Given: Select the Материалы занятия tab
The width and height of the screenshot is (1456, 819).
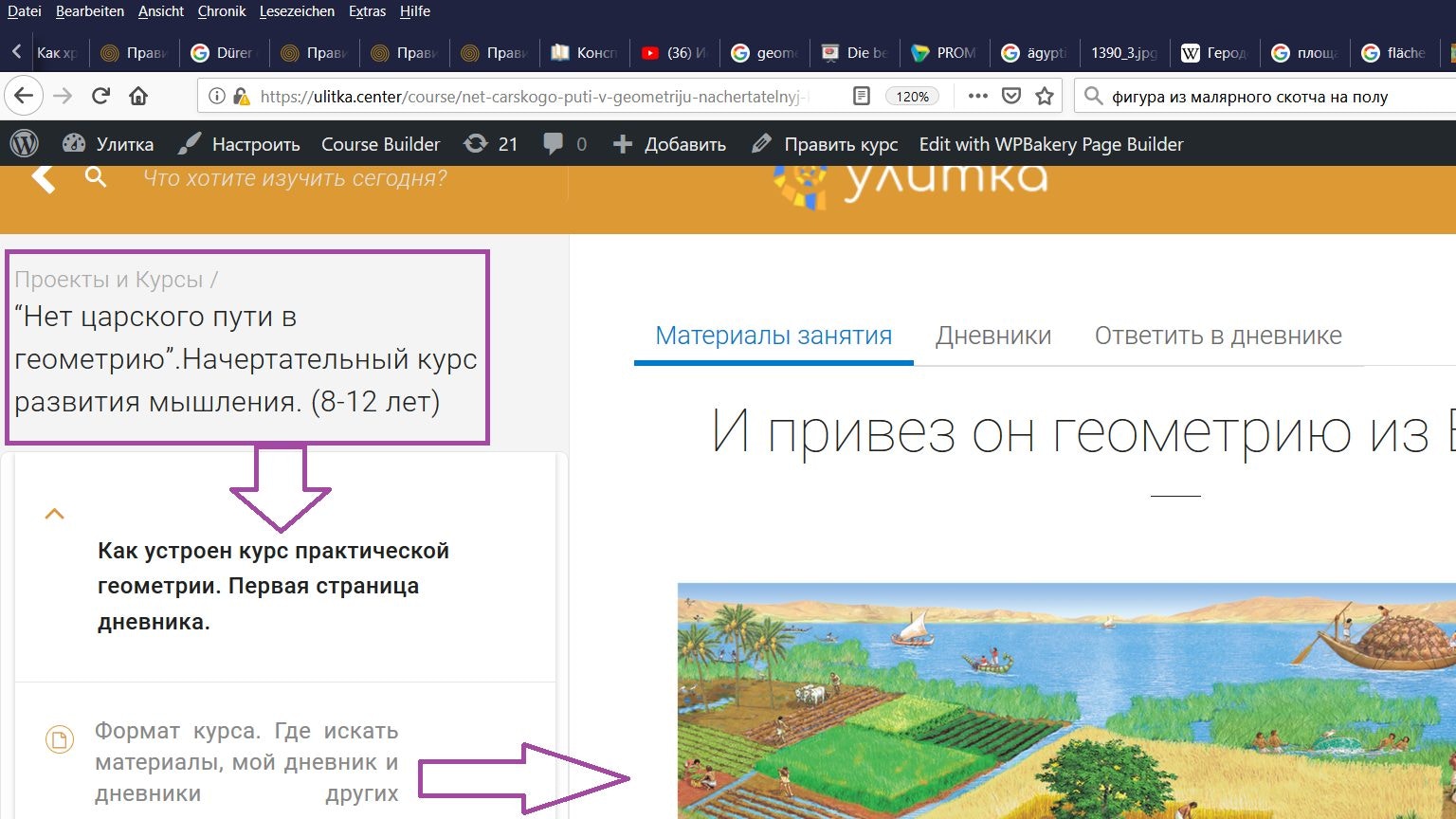Looking at the screenshot, I should point(773,336).
